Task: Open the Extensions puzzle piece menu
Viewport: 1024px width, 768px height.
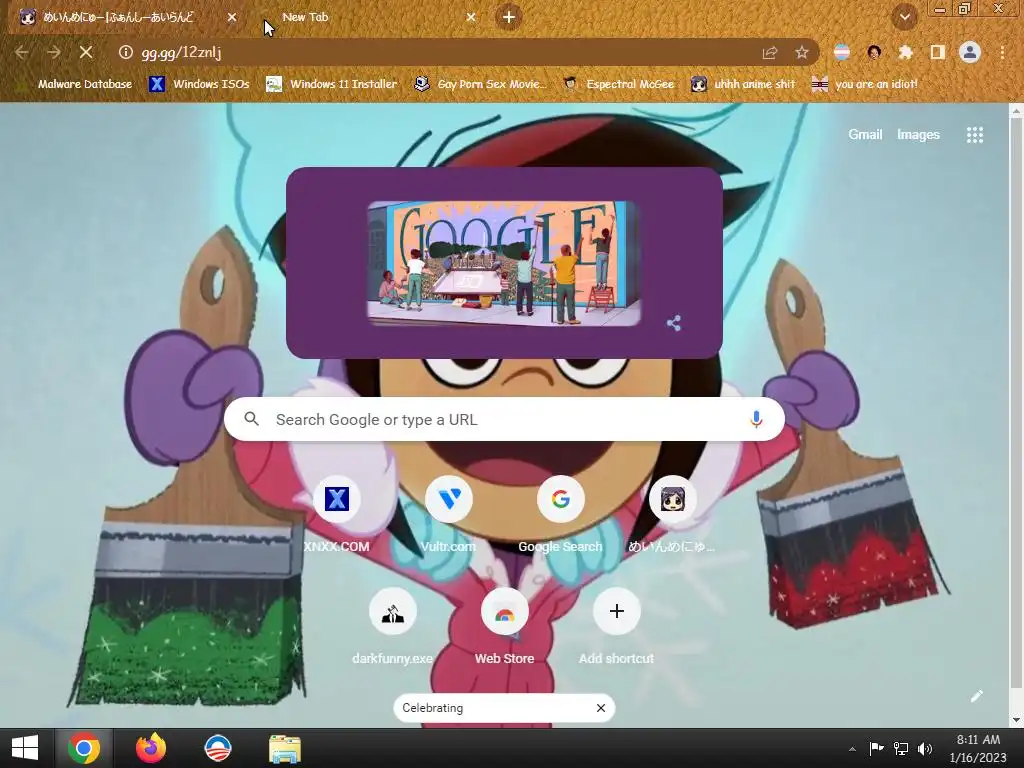Action: tap(905, 52)
